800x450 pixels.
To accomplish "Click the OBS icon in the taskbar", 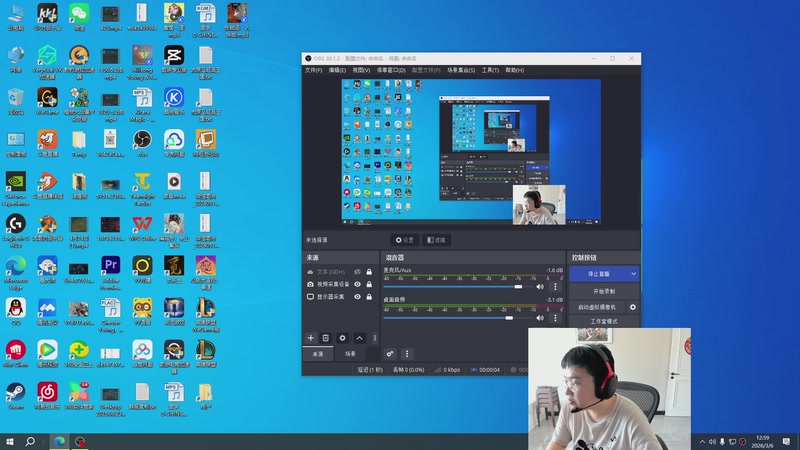I will 80,441.
